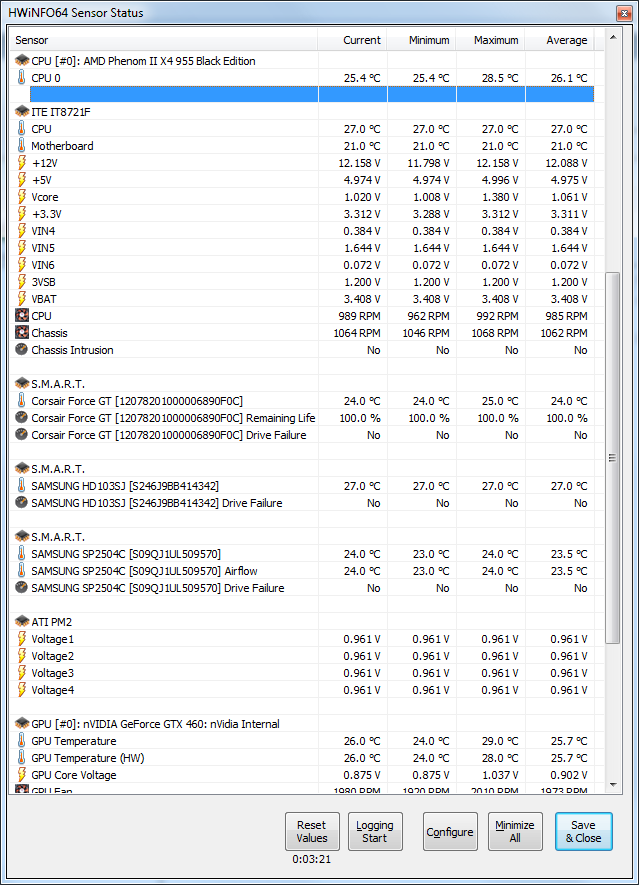Image resolution: width=639 pixels, height=885 pixels.
Task: Click the lightning icon beside GPU Core Voltage
Action: coord(21,774)
